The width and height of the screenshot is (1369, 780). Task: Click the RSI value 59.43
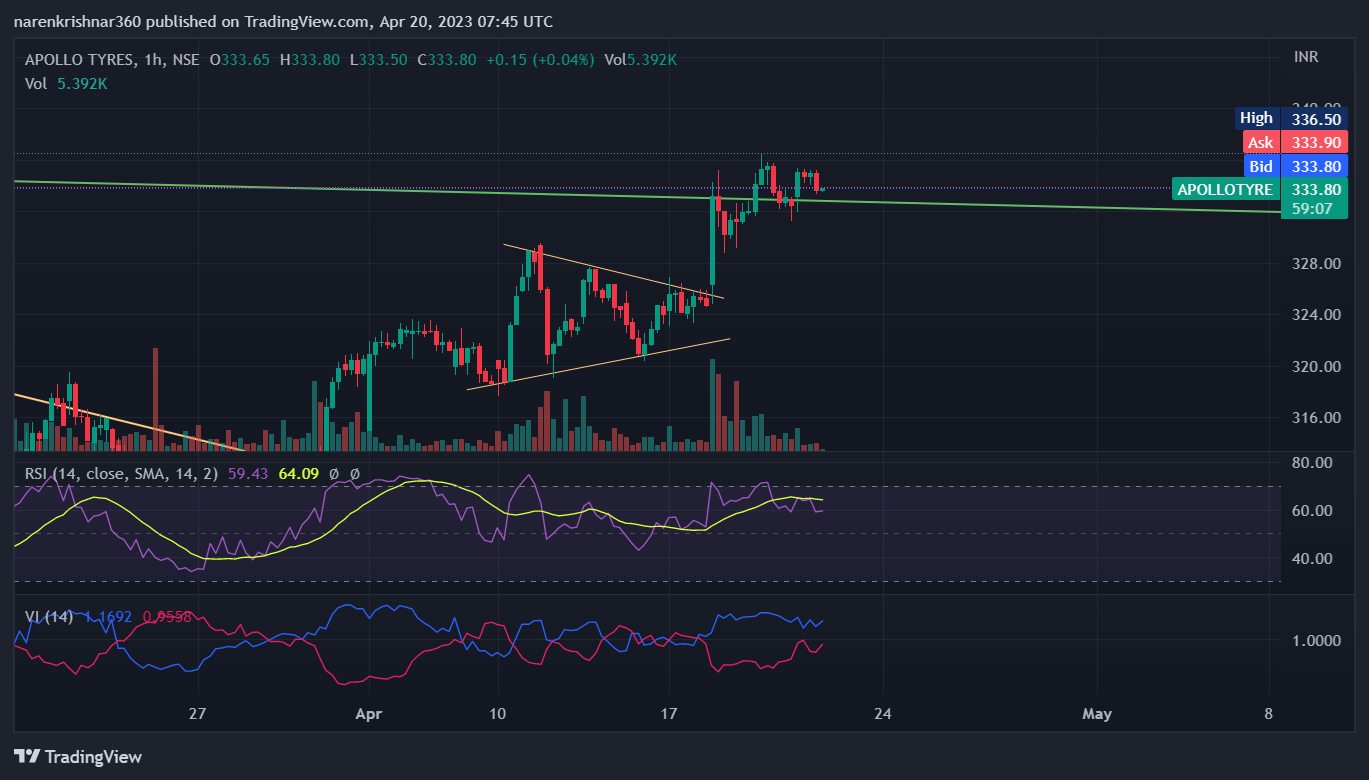pyautogui.click(x=248, y=473)
